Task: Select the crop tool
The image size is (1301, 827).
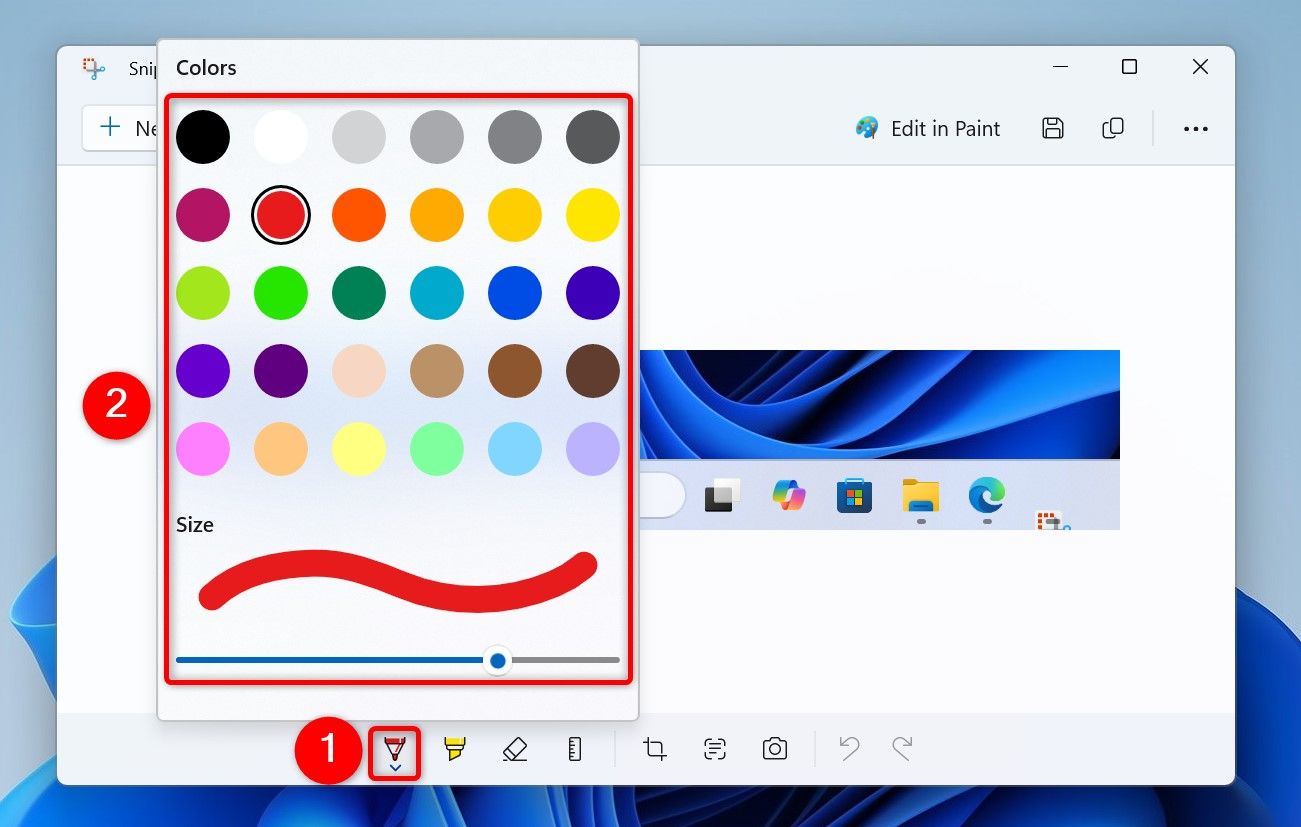Action: pos(654,748)
